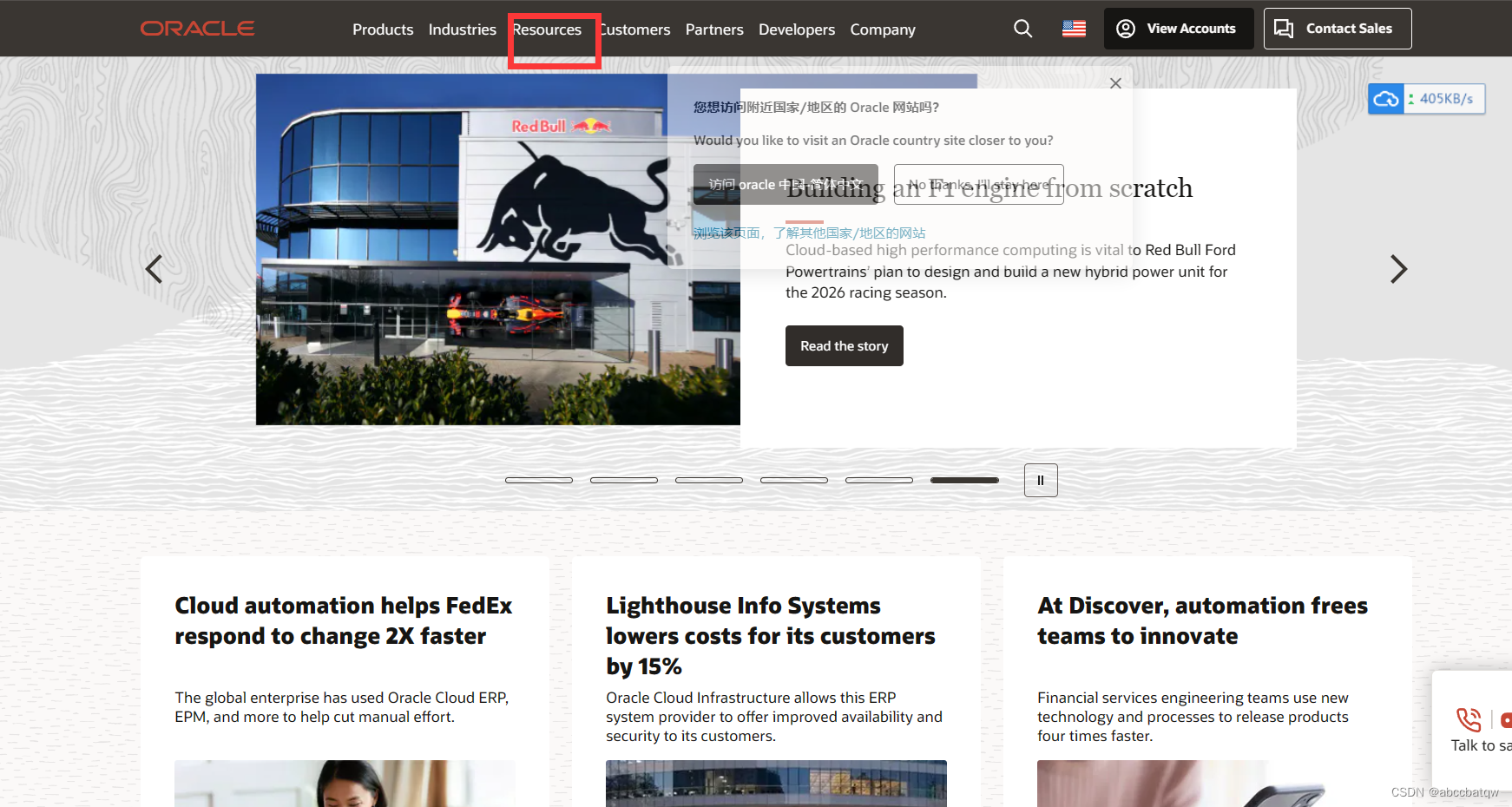This screenshot has height=807, width=1512.
Task: Go to next carousel slide
Action: (x=1398, y=269)
